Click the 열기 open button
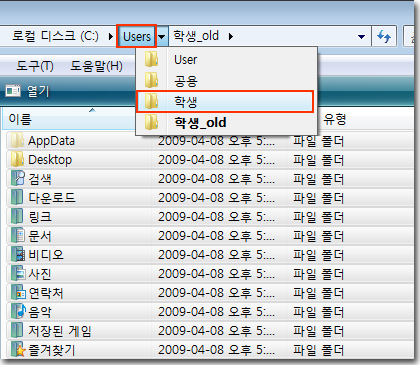The width and height of the screenshot is (420, 365). (x=27, y=91)
